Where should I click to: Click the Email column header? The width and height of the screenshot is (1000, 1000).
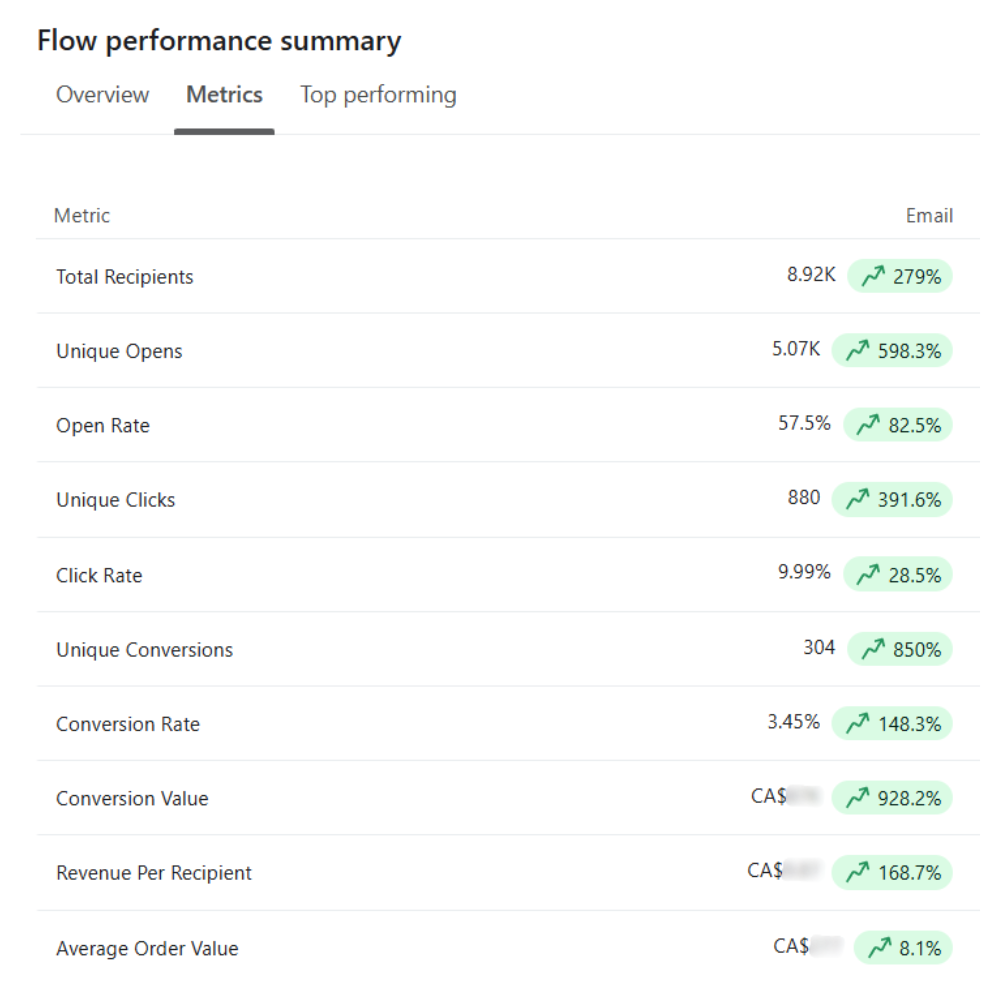pyautogui.click(x=929, y=216)
